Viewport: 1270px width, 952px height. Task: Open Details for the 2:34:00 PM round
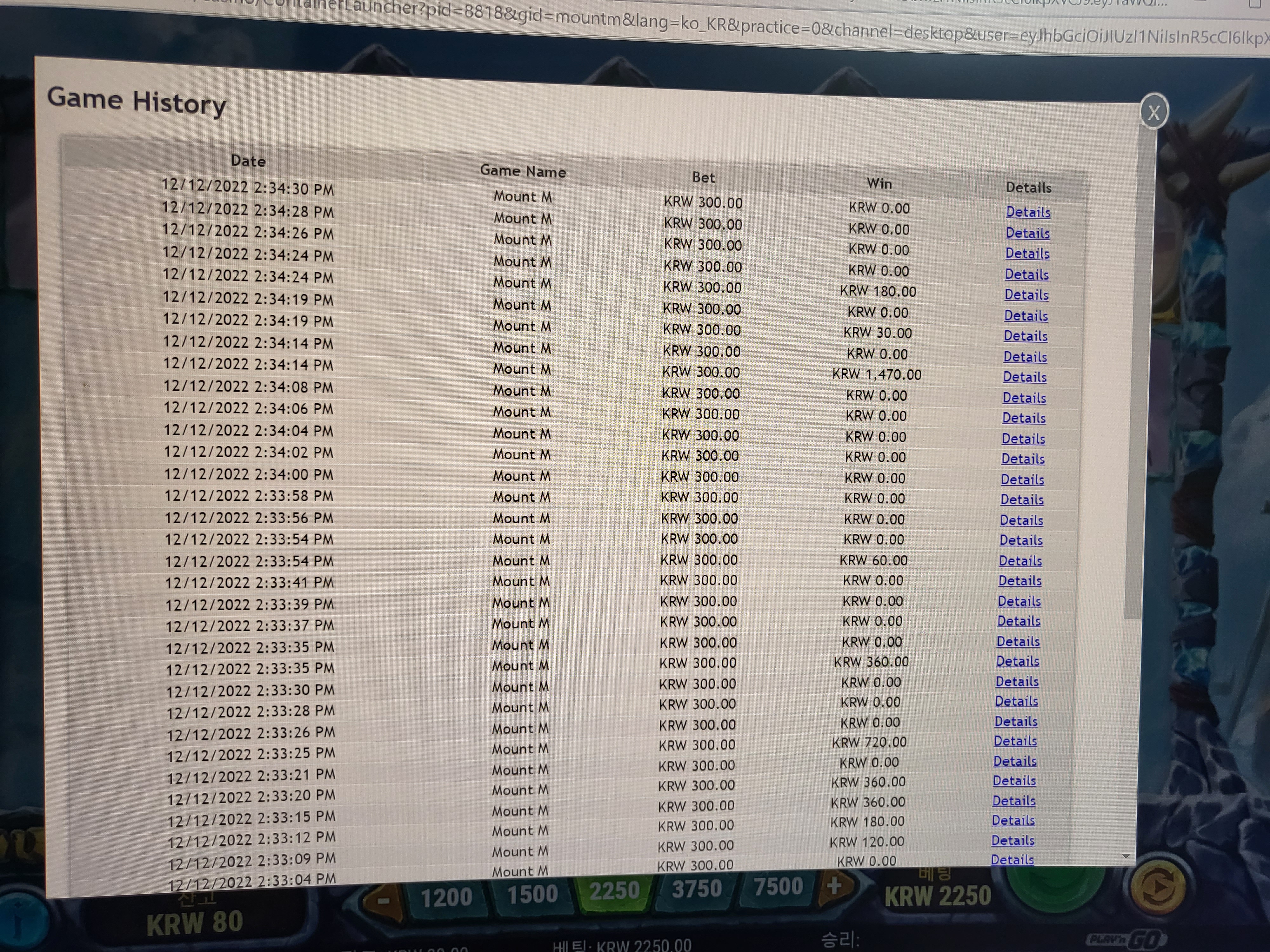click(x=1023, y=479)
